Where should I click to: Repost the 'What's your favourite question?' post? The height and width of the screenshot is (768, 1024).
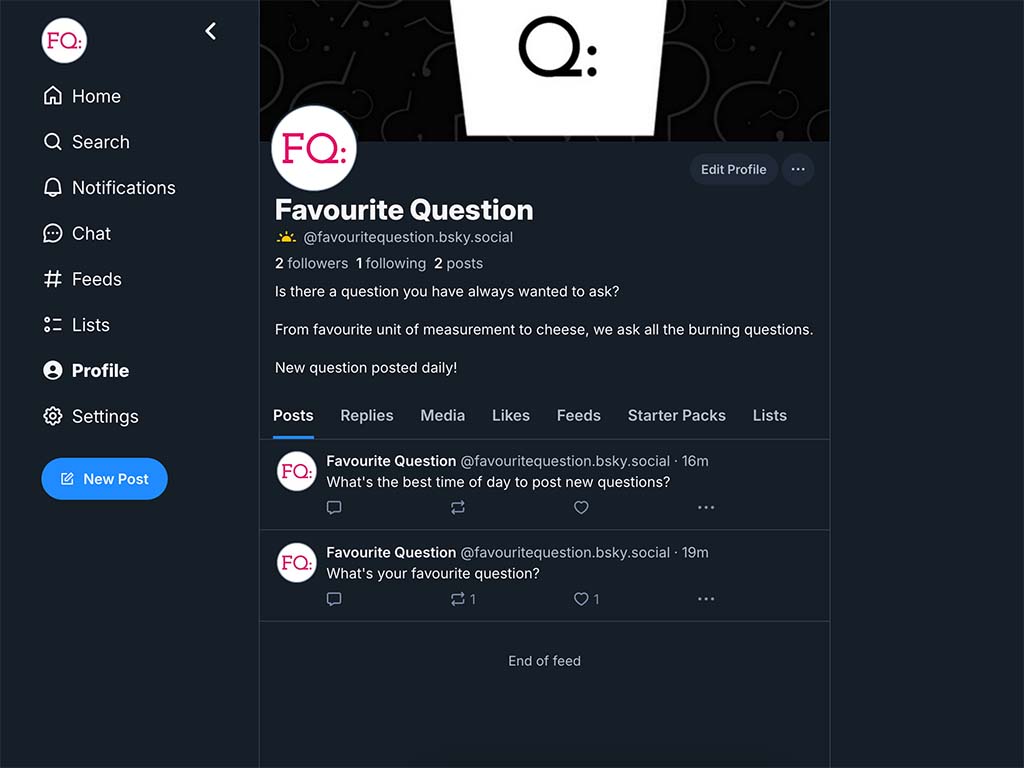(x=463, y=599)
